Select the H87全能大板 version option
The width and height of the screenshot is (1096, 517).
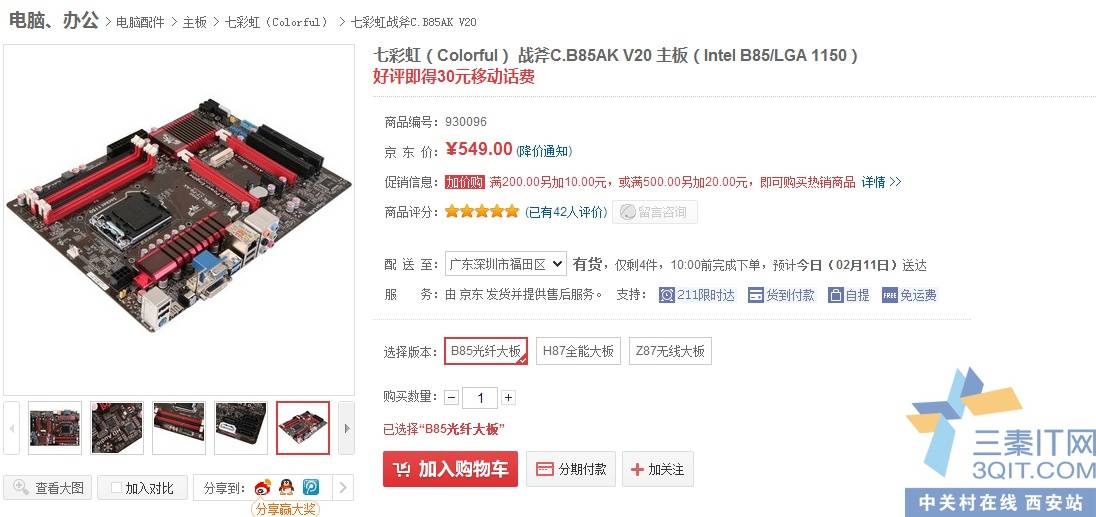tap(578, 351)
